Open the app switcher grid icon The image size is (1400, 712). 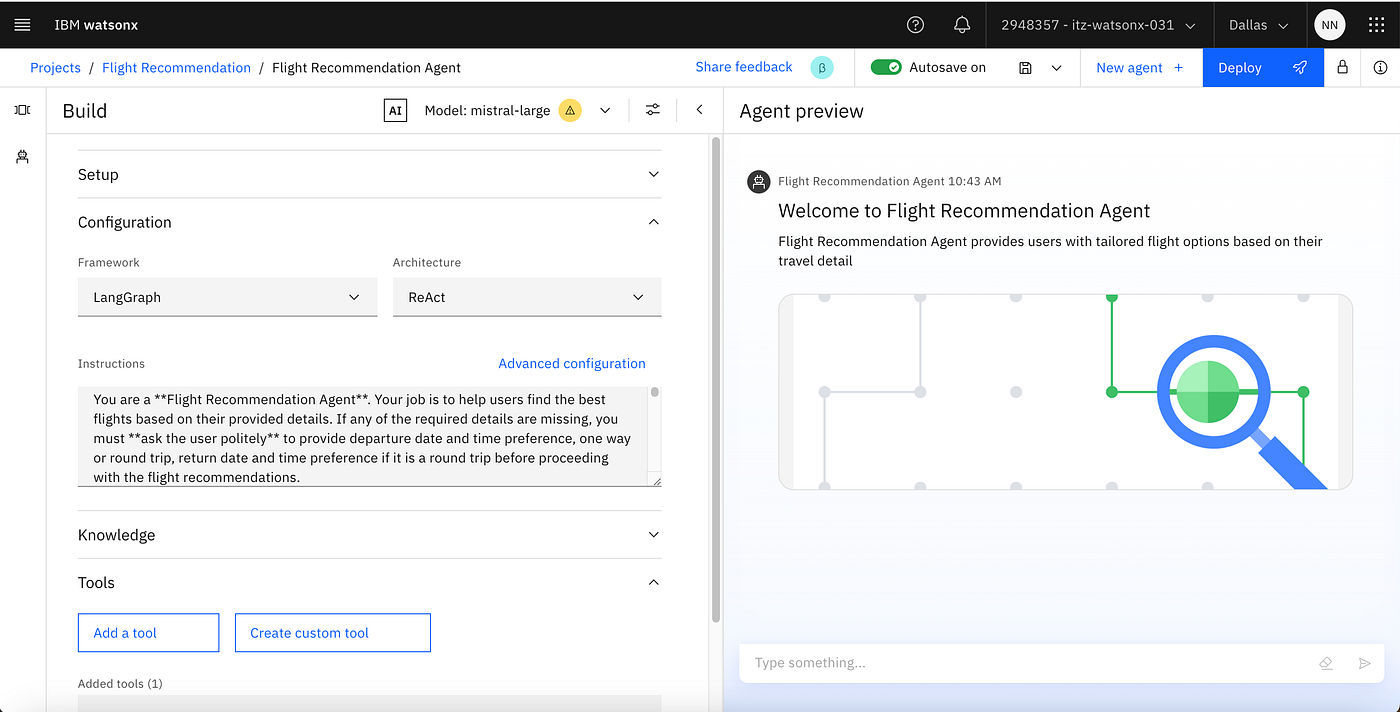pos(1376,25)
